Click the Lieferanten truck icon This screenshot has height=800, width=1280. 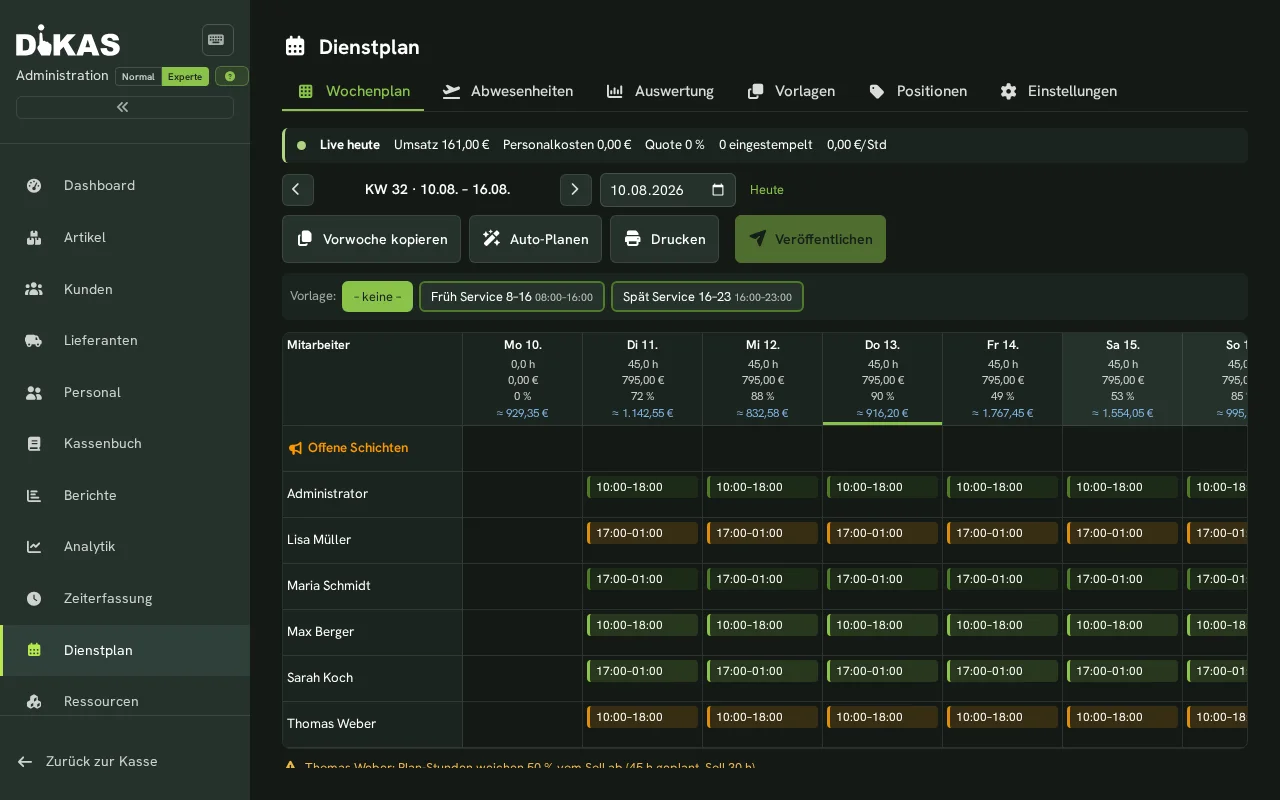[34, 340]
